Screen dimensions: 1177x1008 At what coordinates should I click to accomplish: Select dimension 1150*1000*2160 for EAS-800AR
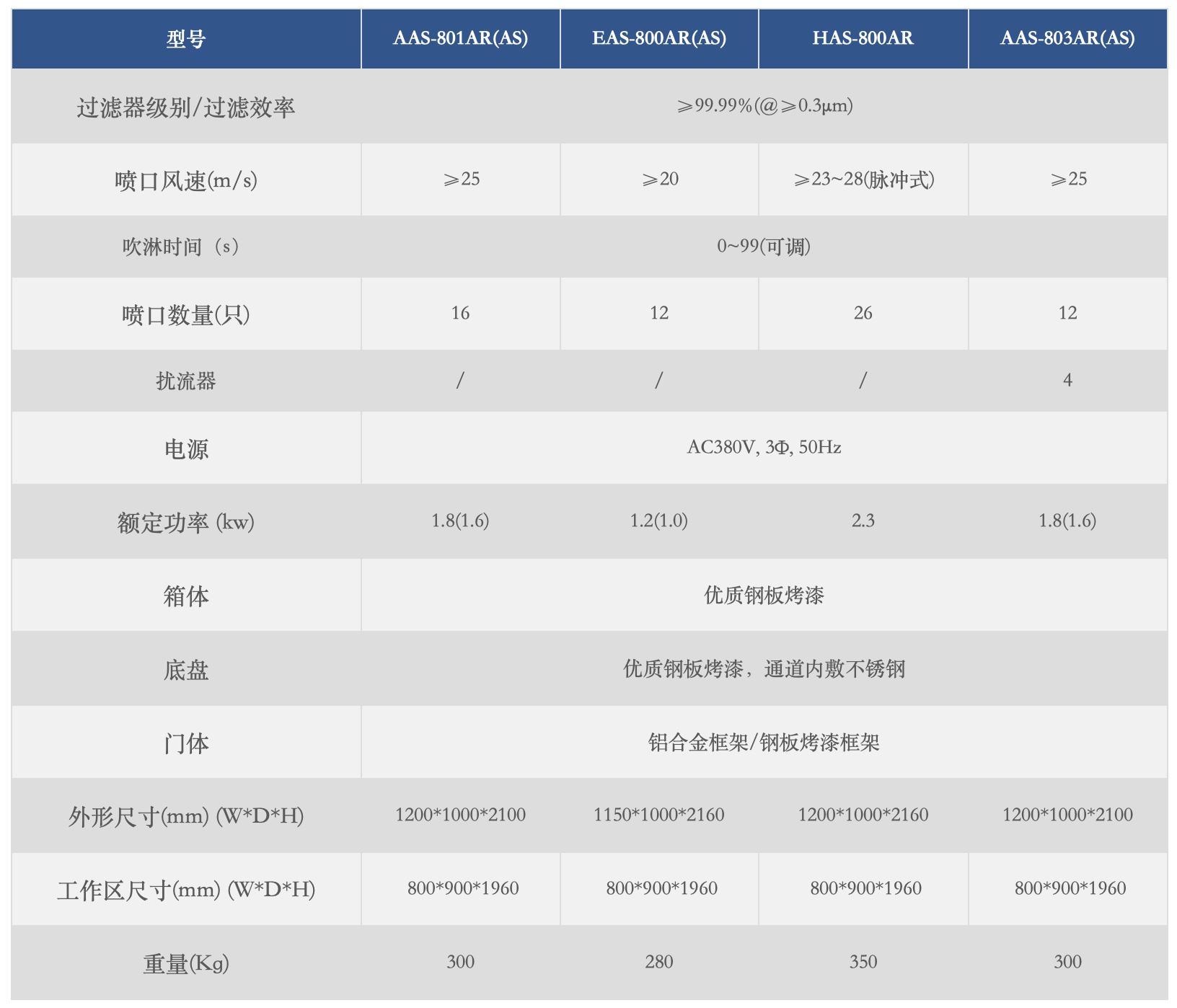(660, 815)
